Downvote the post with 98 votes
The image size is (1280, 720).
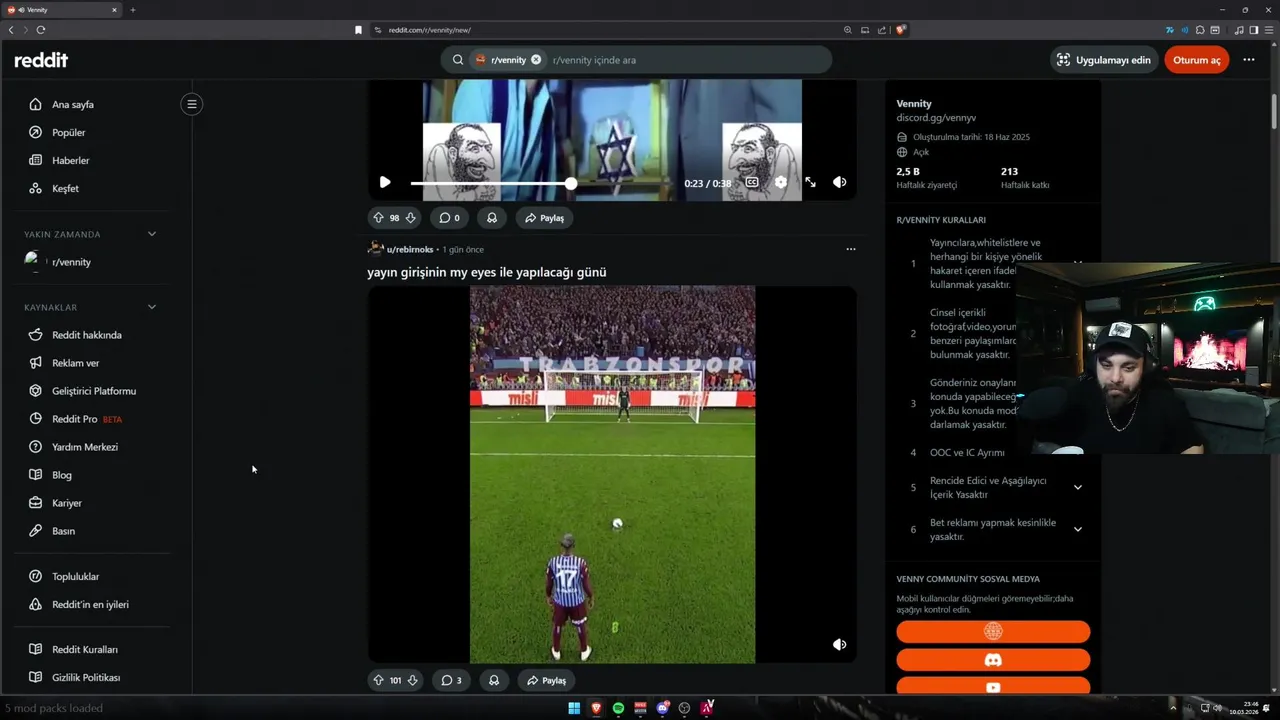[x=410, y=217]
